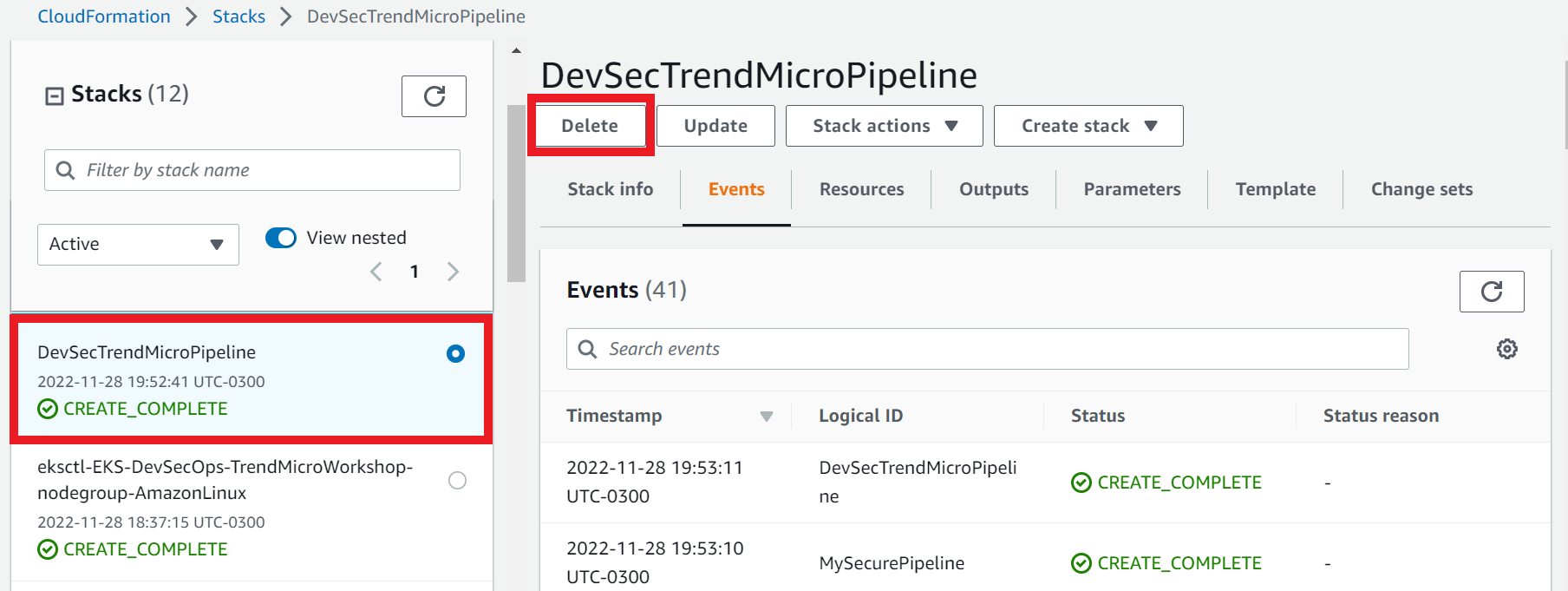Refresh the Events list

[x=1492, y=292]
